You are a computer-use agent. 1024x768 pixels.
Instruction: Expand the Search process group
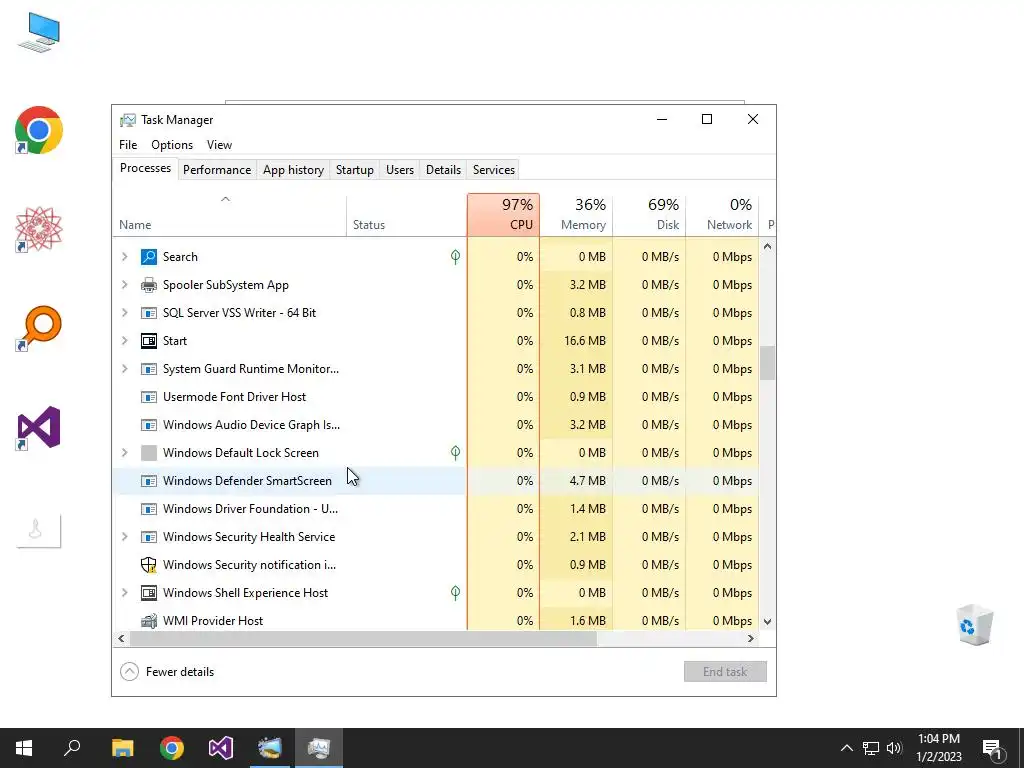(x=125, y=257)
